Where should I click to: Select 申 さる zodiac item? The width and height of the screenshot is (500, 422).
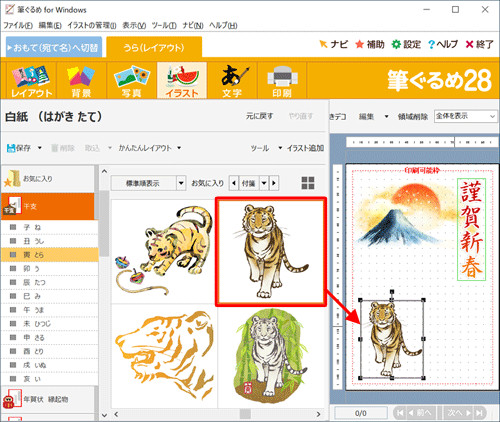point(50,337)
